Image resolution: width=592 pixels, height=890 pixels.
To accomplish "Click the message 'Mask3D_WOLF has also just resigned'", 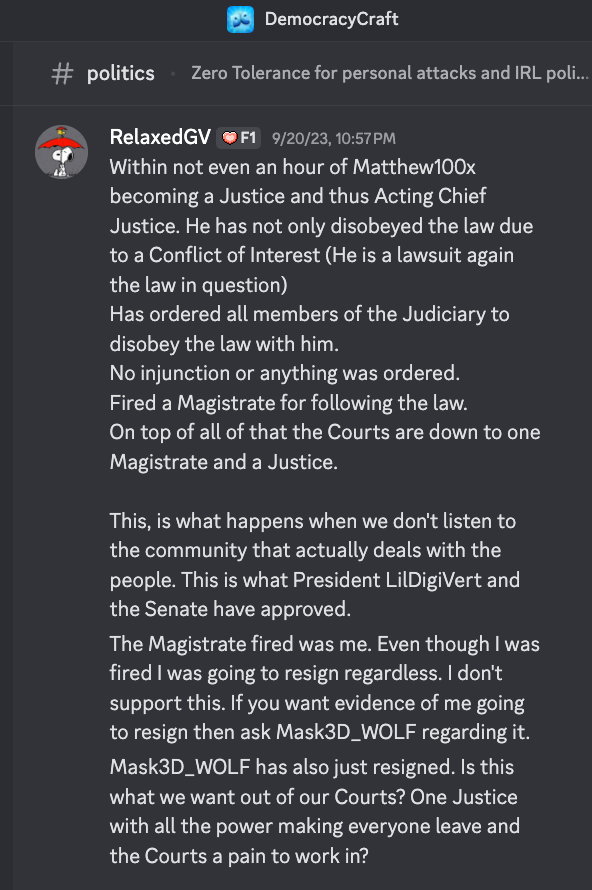I will tap(314, 811).
